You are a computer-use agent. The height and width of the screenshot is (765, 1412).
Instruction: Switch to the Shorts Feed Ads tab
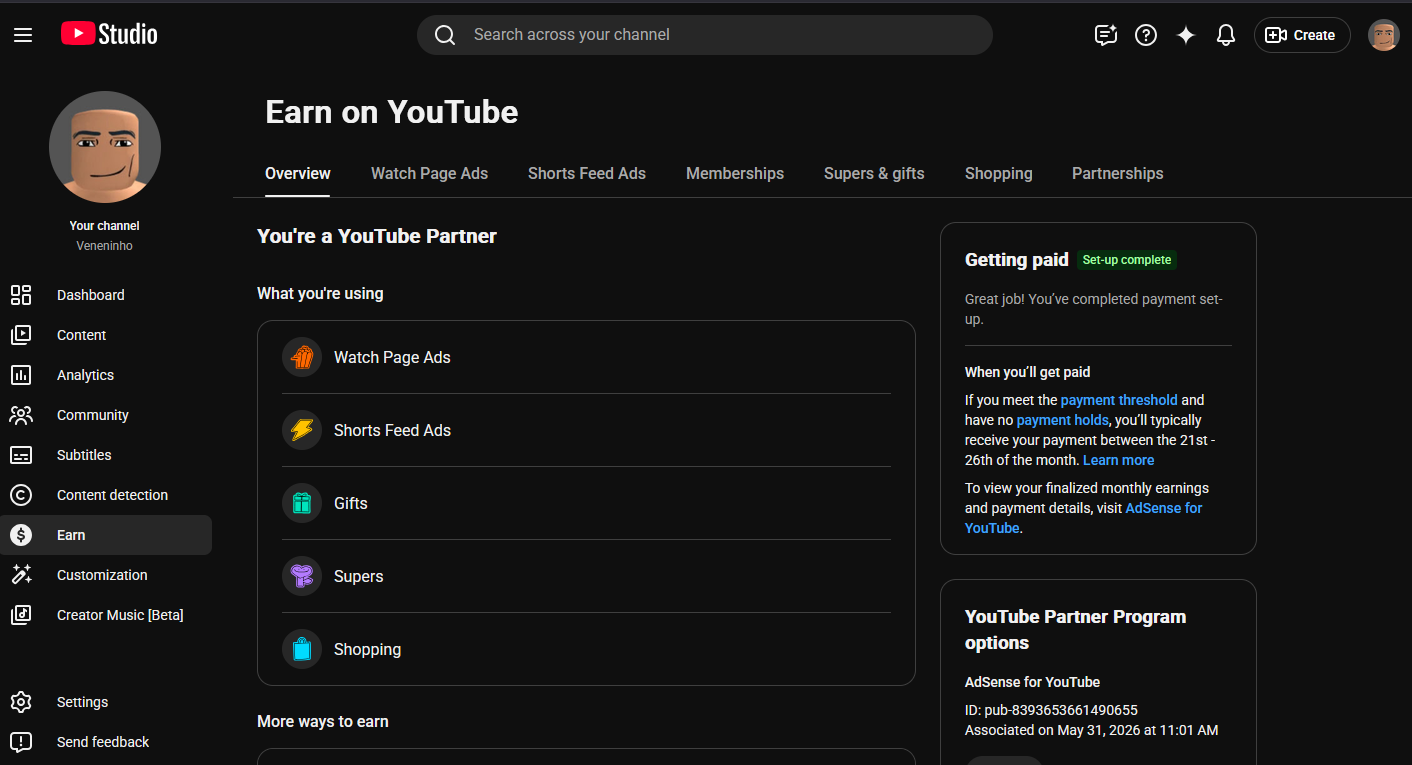[x=587, y=174]
